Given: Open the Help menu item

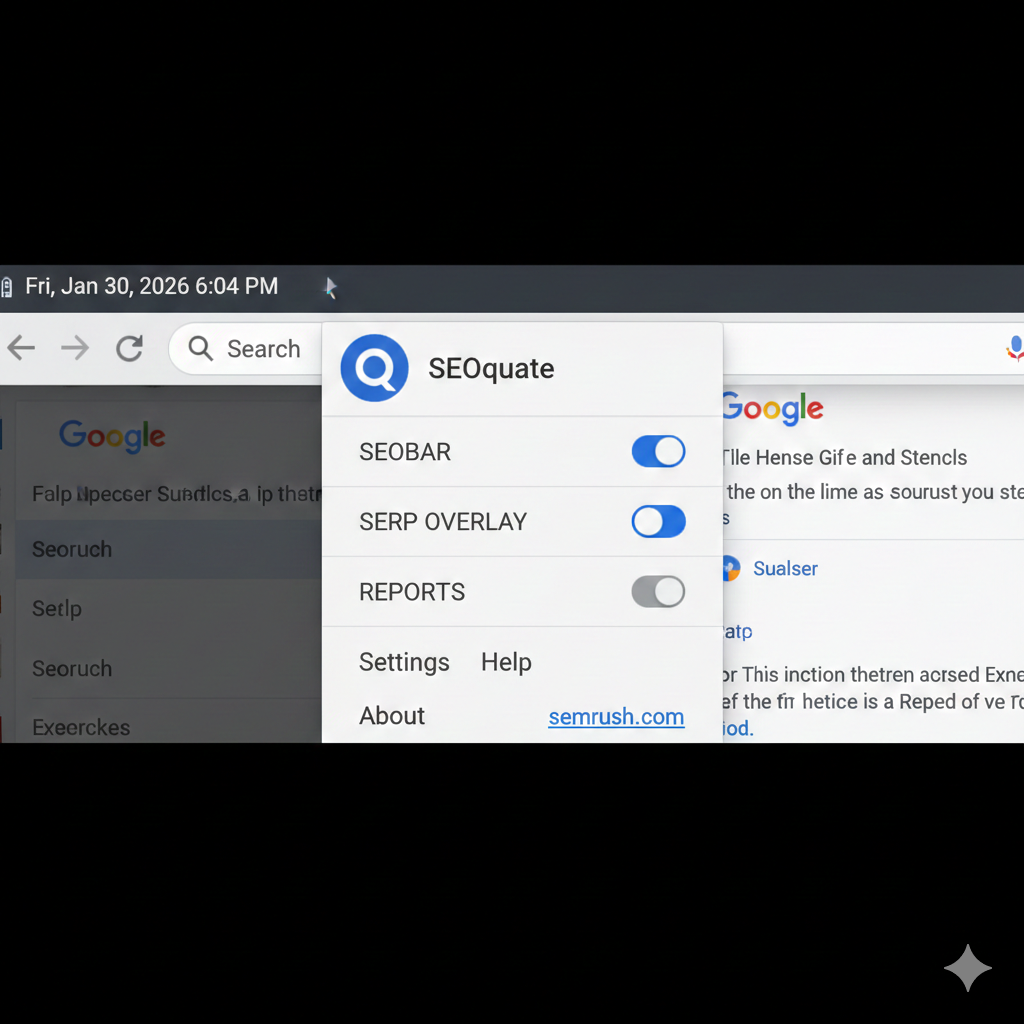Looking at the screenshot, I should tap(506, 662).
